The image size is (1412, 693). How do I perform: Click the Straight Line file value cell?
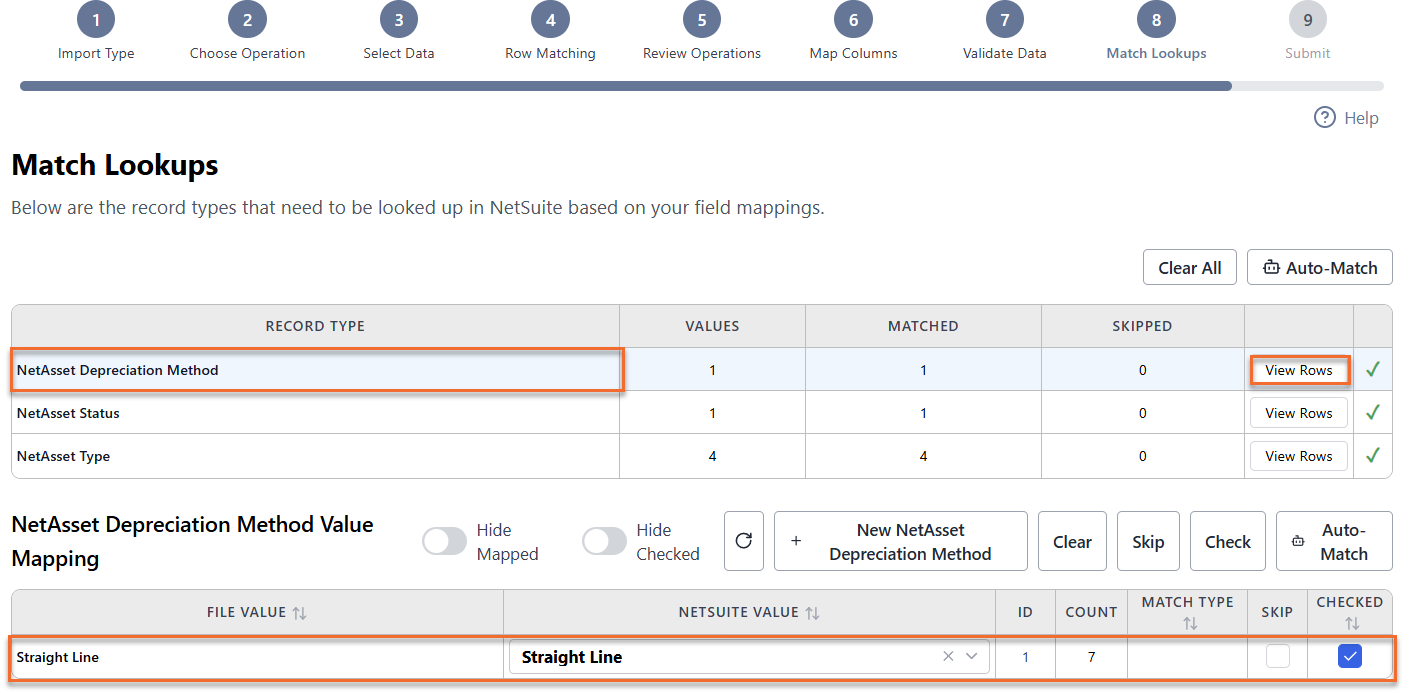click(257, 657)
